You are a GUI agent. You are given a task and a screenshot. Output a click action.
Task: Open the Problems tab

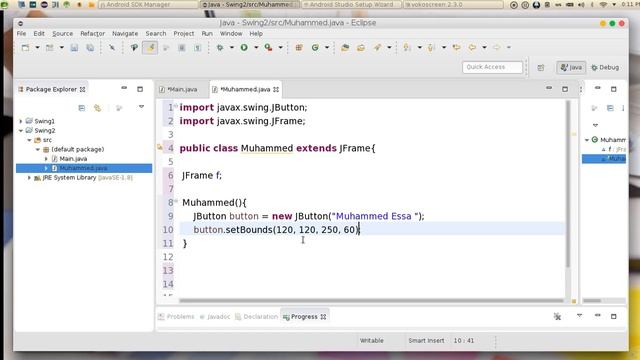point(176,317)
